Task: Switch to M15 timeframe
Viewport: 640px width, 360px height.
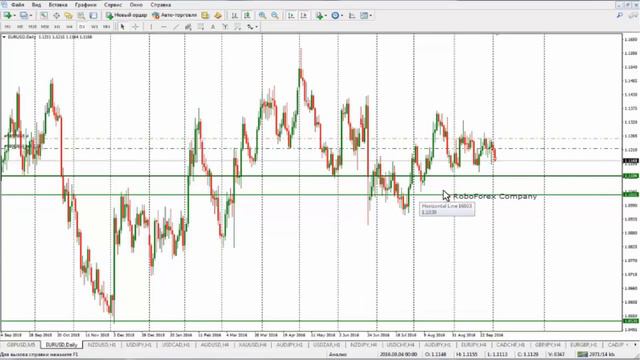Action: click(x=32, y=27)
